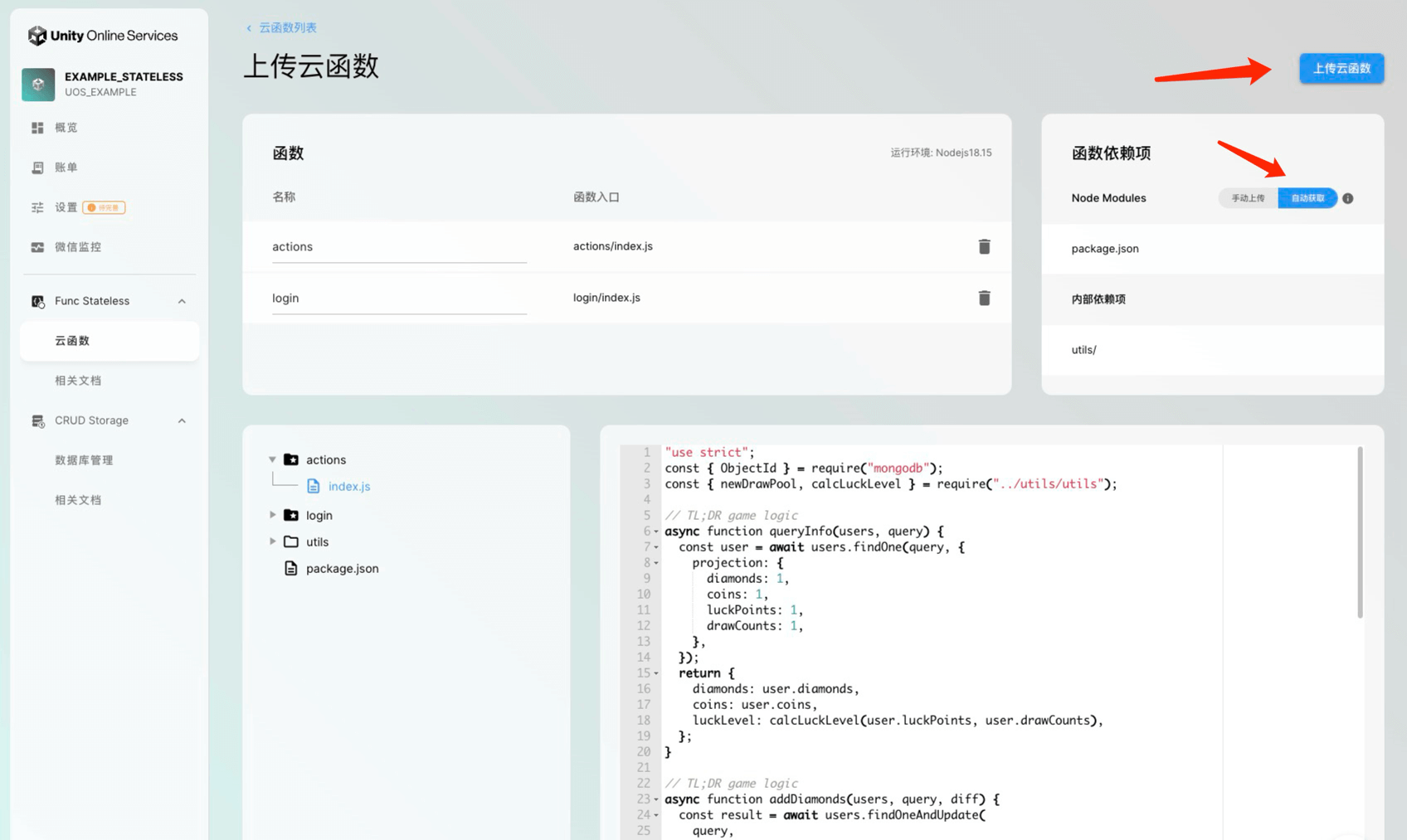Expand the utils folder arrow
This screenshot has width=1407, height=840.
[x=272, y=541]
